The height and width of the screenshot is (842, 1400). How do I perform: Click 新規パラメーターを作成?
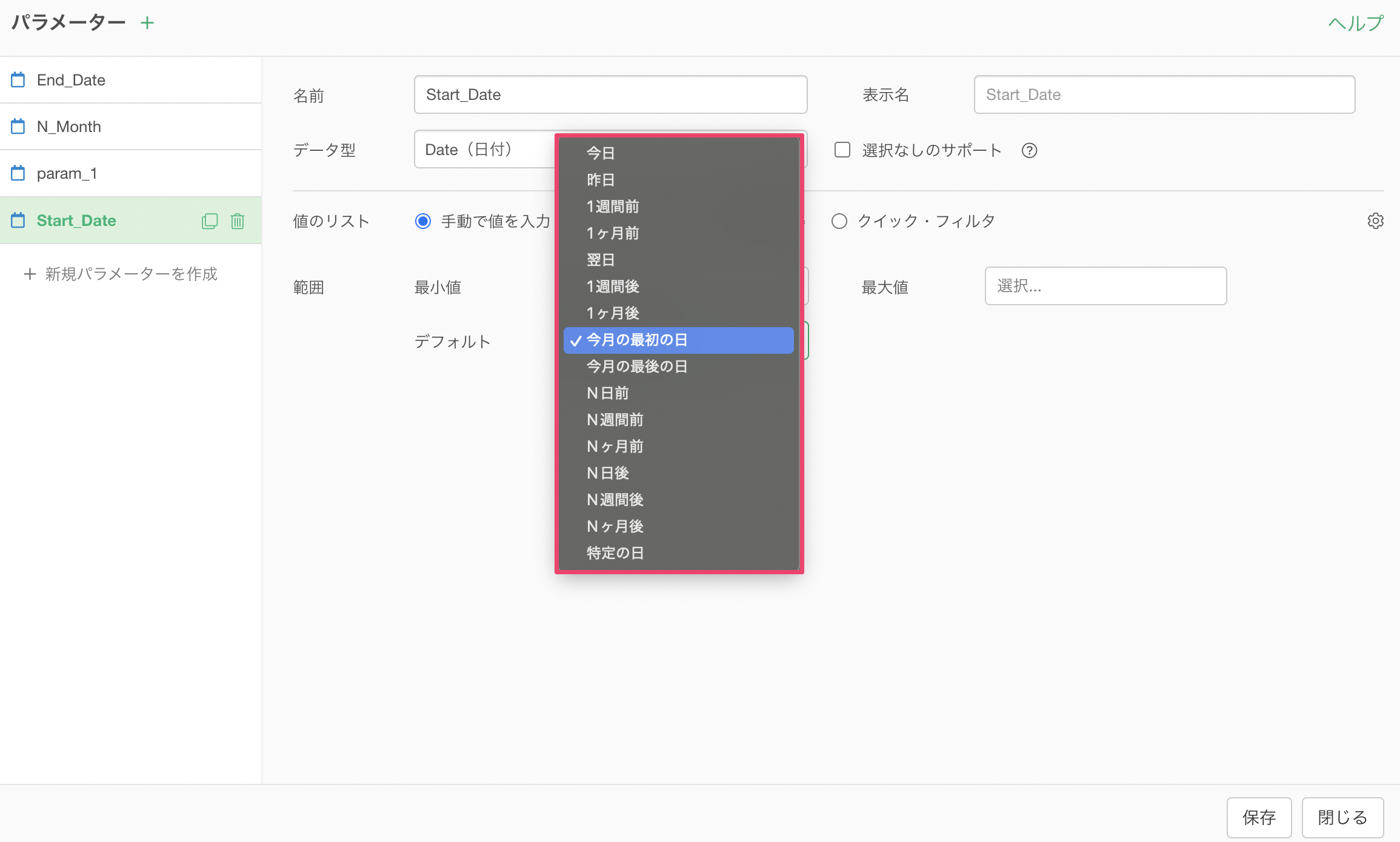[x=121, y=274]
